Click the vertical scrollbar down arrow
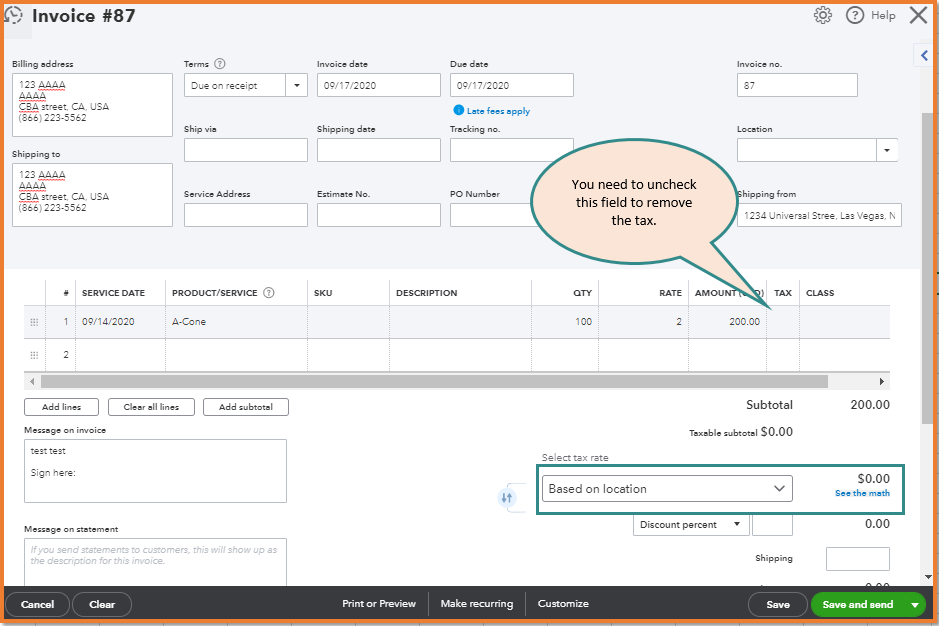 coord(928,577)
